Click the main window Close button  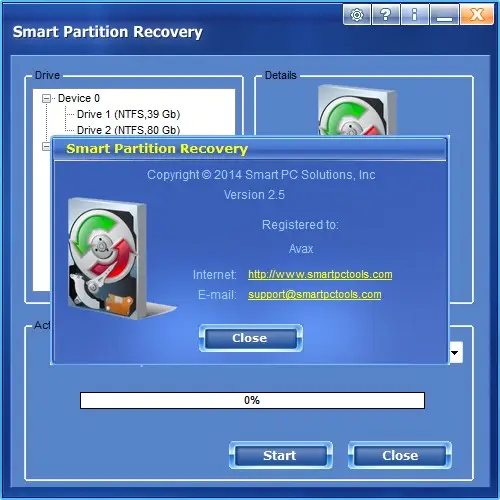pos(400,455)
